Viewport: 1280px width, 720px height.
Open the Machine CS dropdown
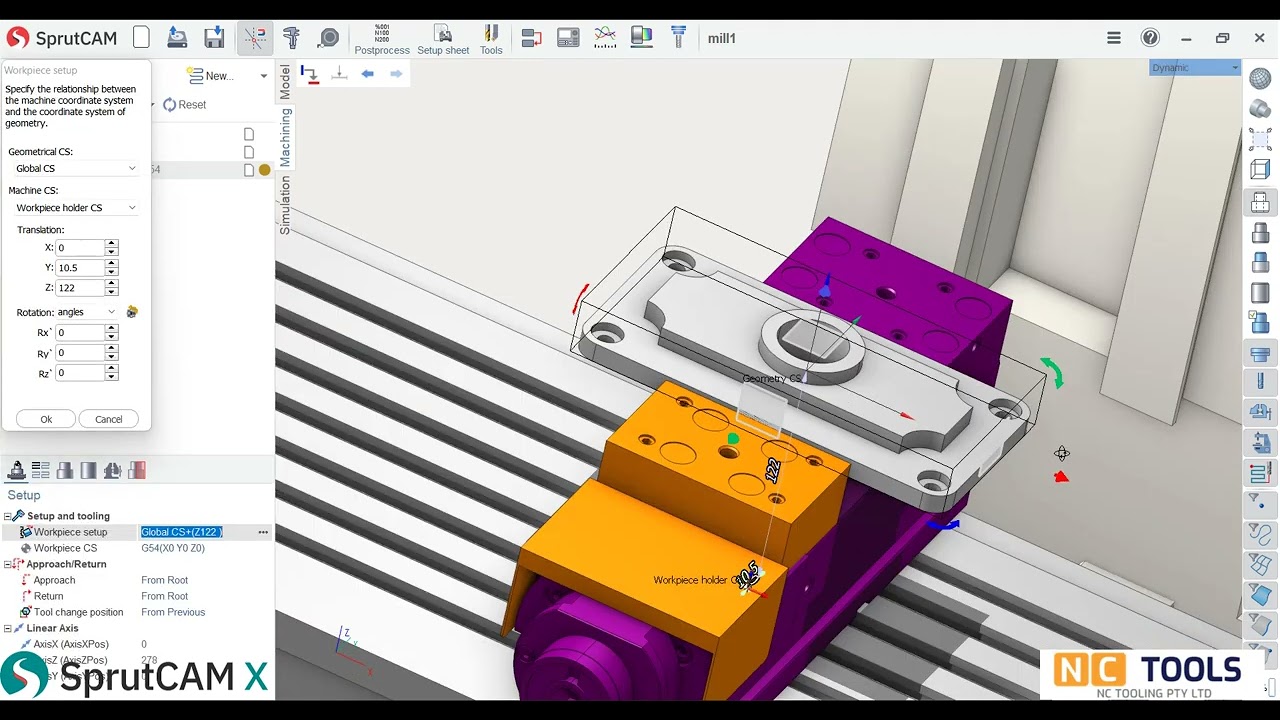click(75, 207)
